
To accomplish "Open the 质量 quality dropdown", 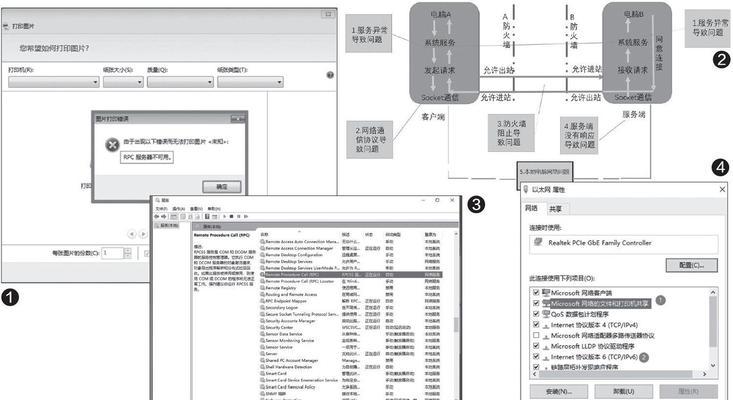I will click(x=180, y=82).
